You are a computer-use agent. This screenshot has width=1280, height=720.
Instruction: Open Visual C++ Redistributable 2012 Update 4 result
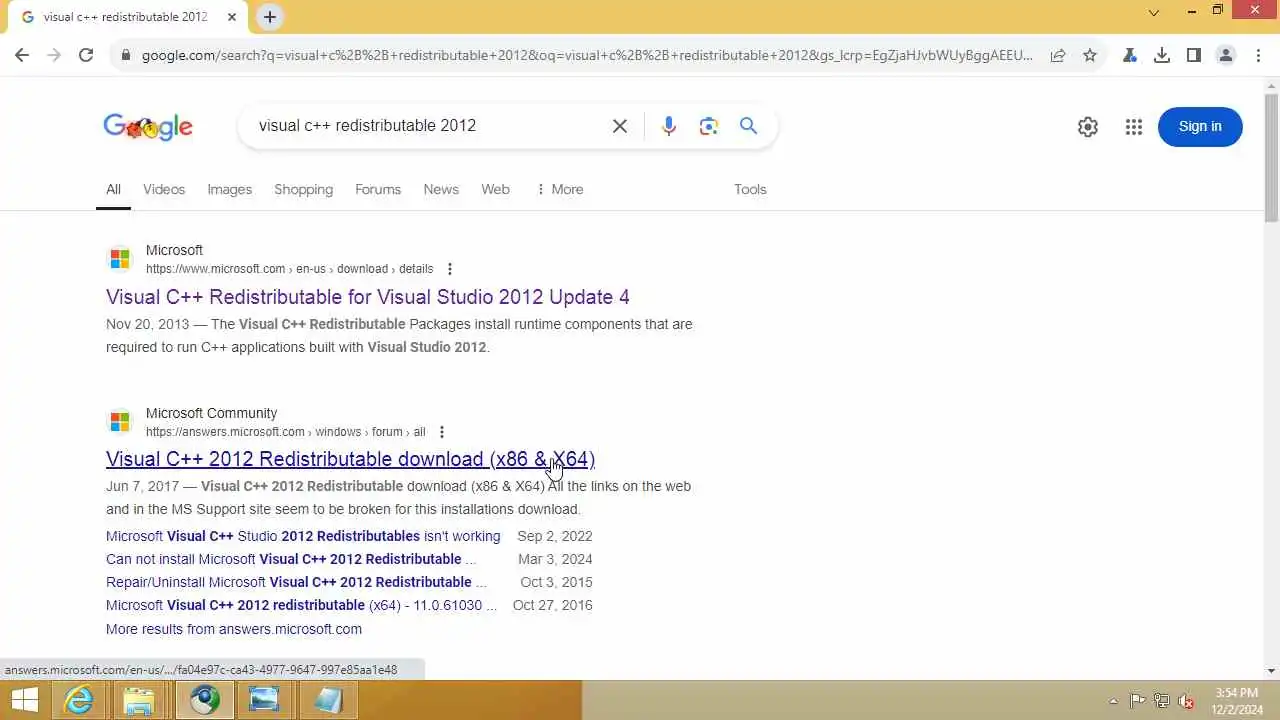(x=368, y=297)
